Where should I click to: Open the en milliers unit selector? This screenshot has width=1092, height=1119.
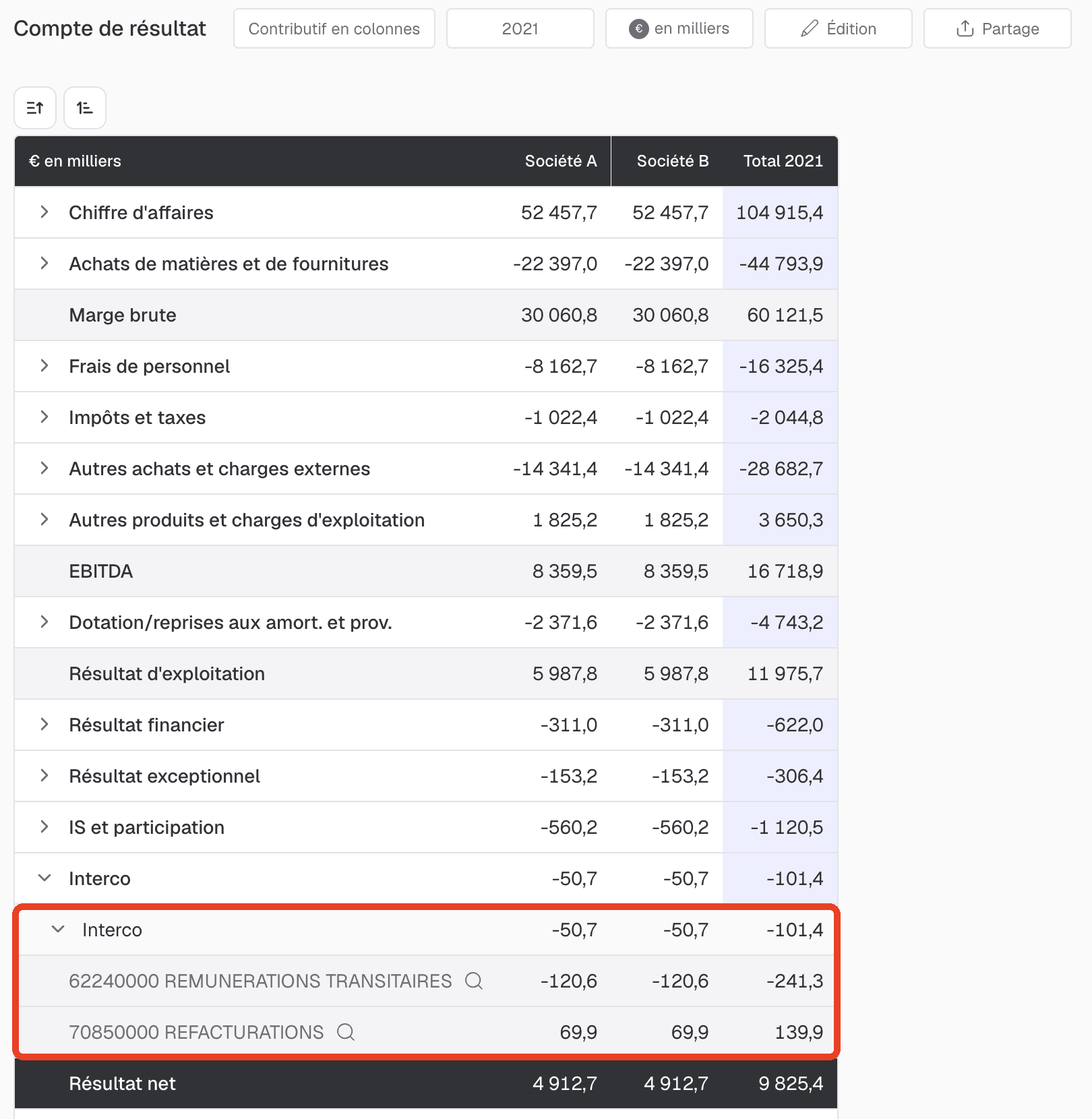tap(679, 29)
